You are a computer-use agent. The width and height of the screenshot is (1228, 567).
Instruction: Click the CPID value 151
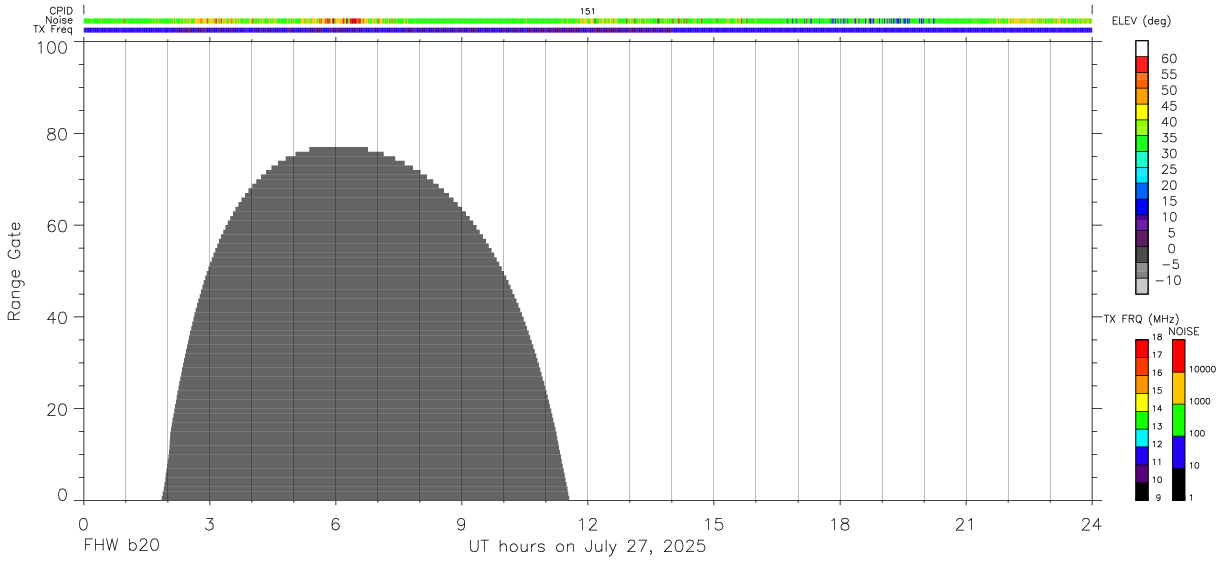(588, 11)
